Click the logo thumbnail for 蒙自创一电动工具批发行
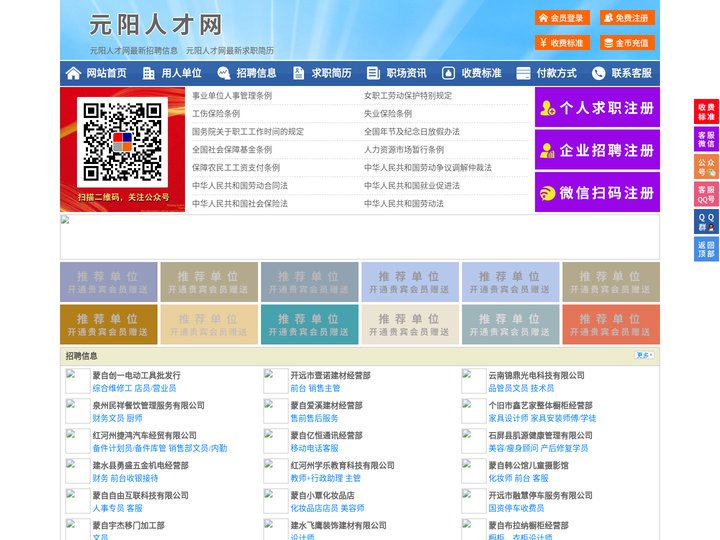This screenshot has height=540, width=720. click(x=77, y=381)
